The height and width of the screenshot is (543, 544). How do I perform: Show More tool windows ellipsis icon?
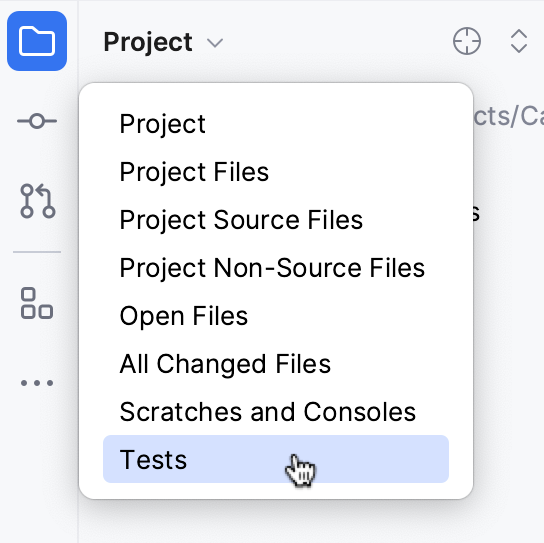[37, 383]
